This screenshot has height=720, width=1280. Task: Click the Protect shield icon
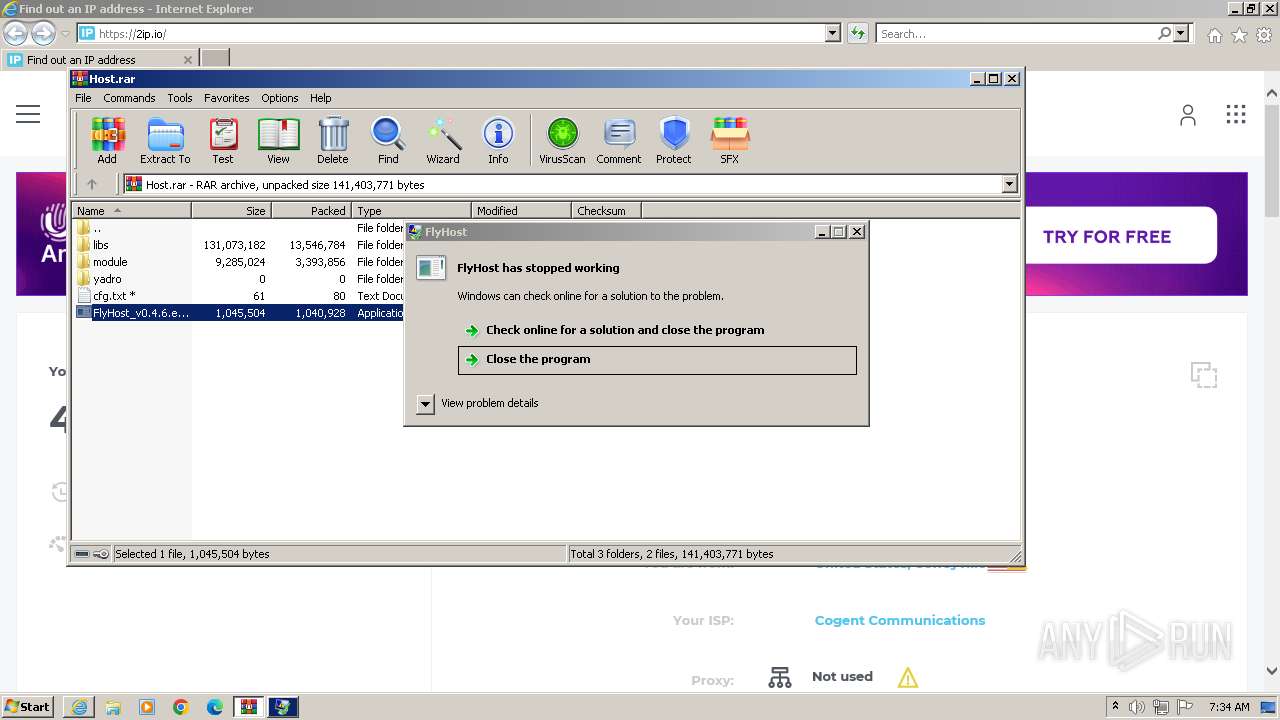click(x=674, y=140)
